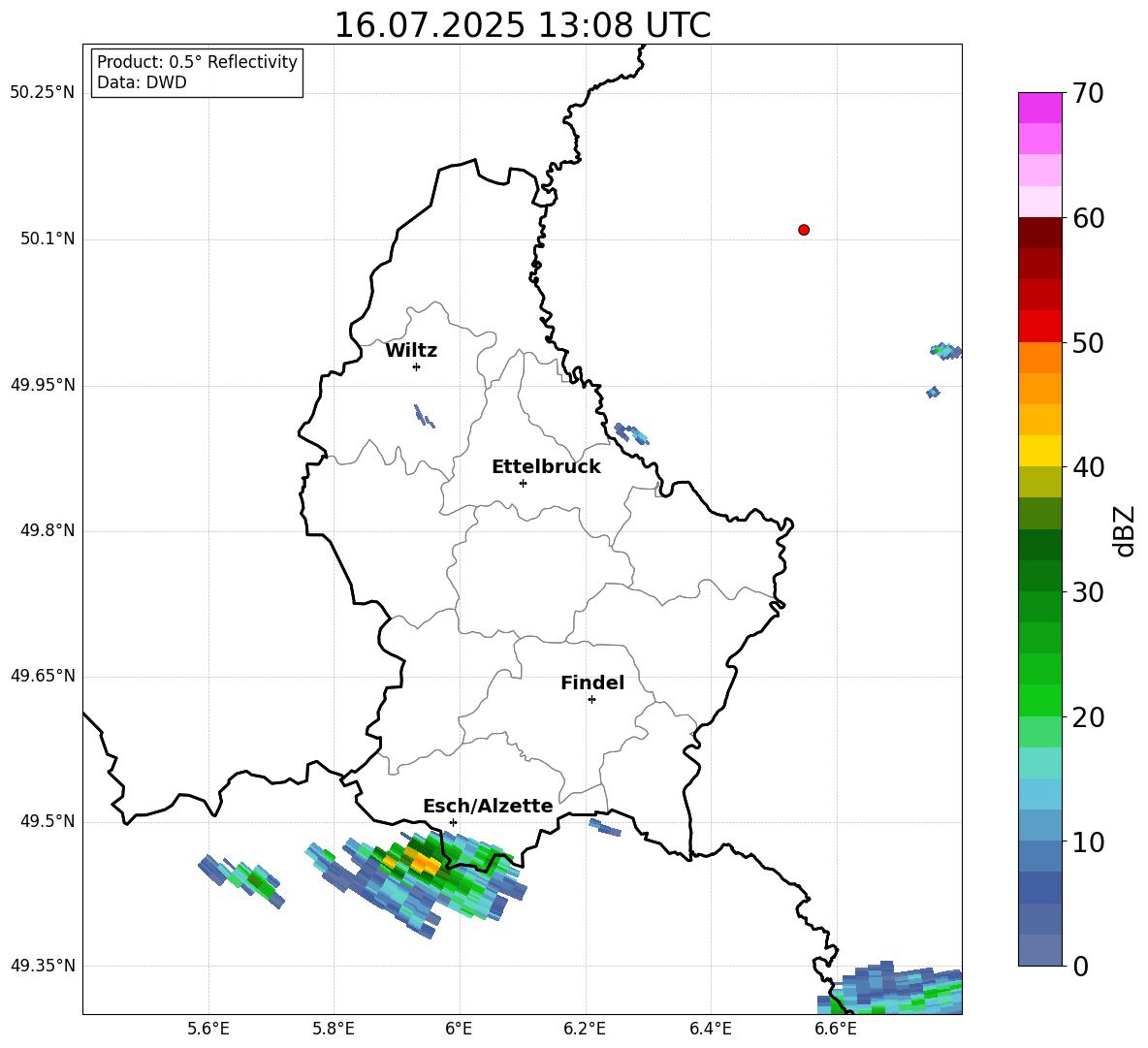Pick the slate blue bottom 0 dBZ swatch

[1039, 950]
